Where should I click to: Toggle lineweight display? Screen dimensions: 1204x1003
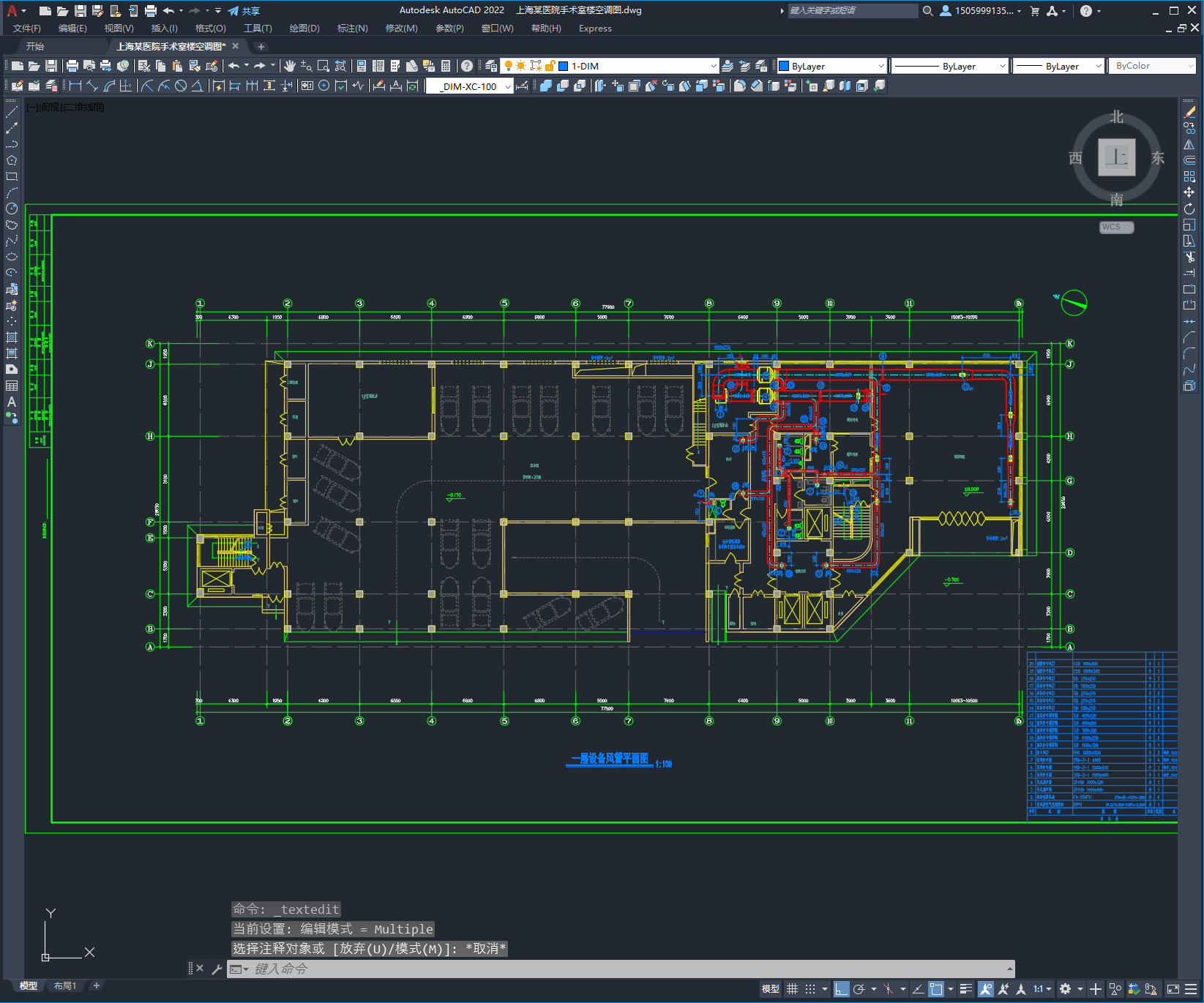coord(965,989)
